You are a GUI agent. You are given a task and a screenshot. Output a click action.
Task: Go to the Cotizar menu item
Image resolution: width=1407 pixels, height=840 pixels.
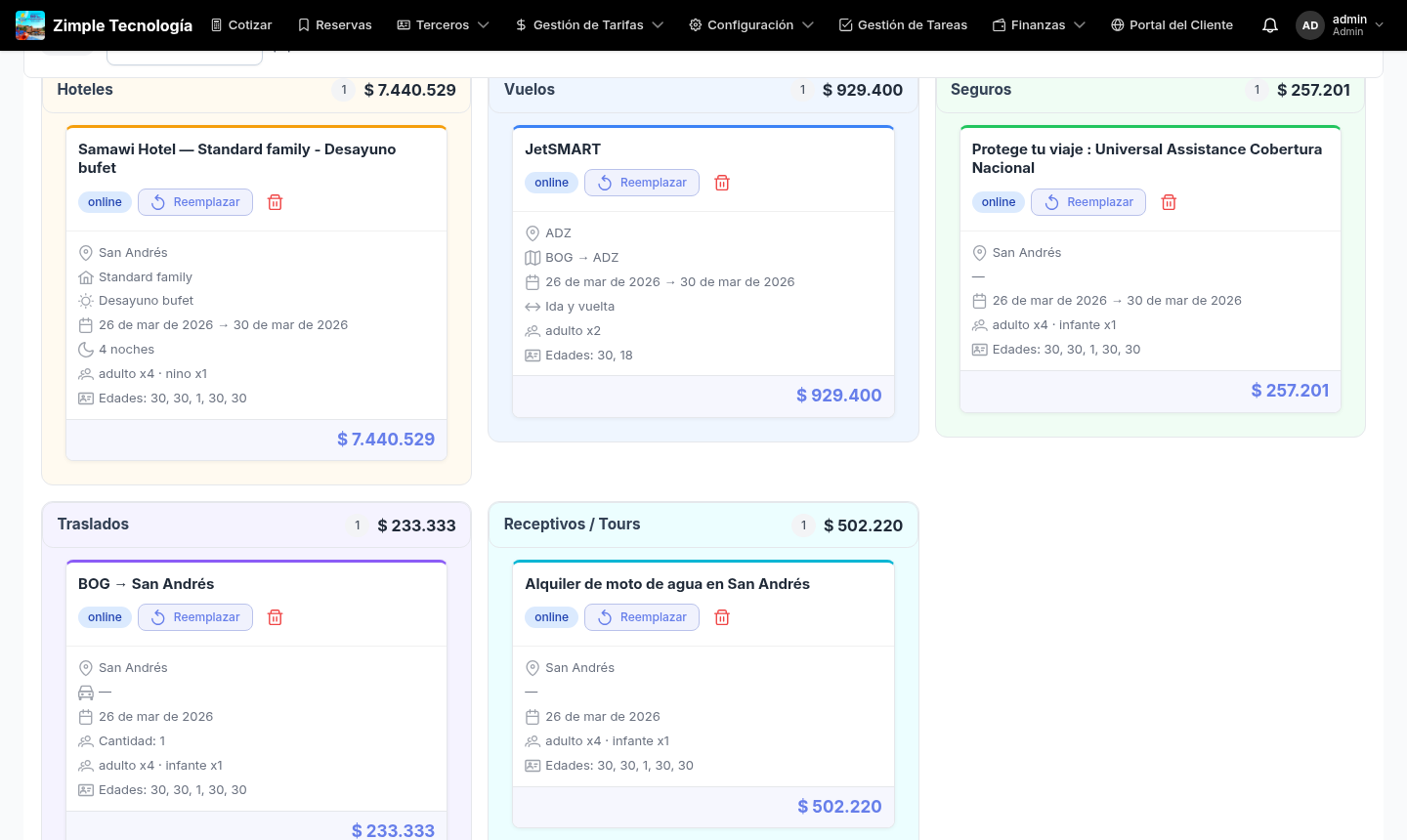(241, 25)
